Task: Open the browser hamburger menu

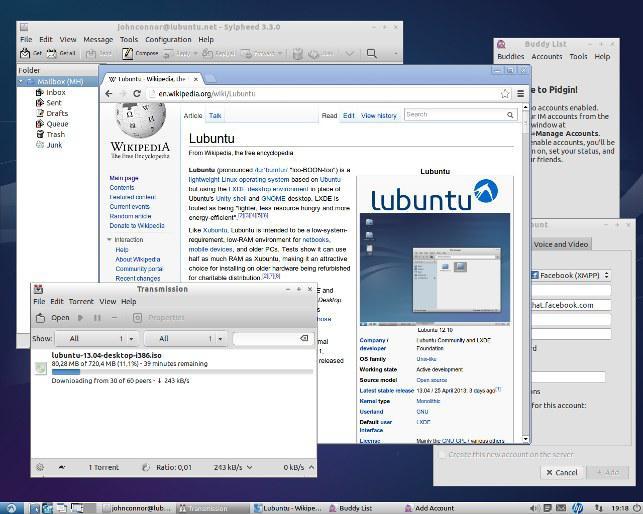Action: (x=520, y=94)
